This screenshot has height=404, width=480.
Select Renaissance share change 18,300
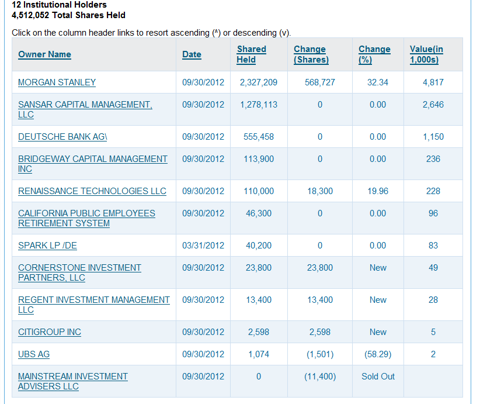click(x=320, y=191)
